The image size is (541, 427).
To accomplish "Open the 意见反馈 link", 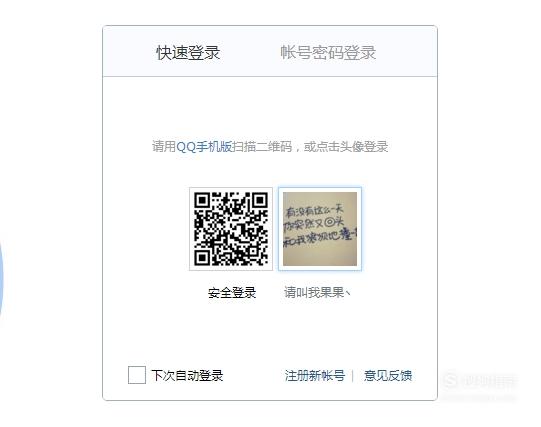I will tap(388, 375).
